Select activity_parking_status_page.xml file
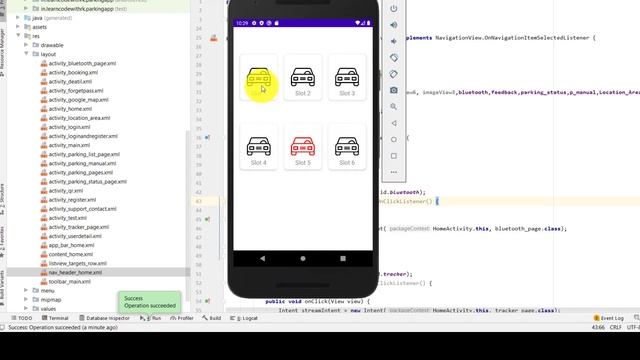Viewport: 640px width, 360px height. (x=84, y=181)
